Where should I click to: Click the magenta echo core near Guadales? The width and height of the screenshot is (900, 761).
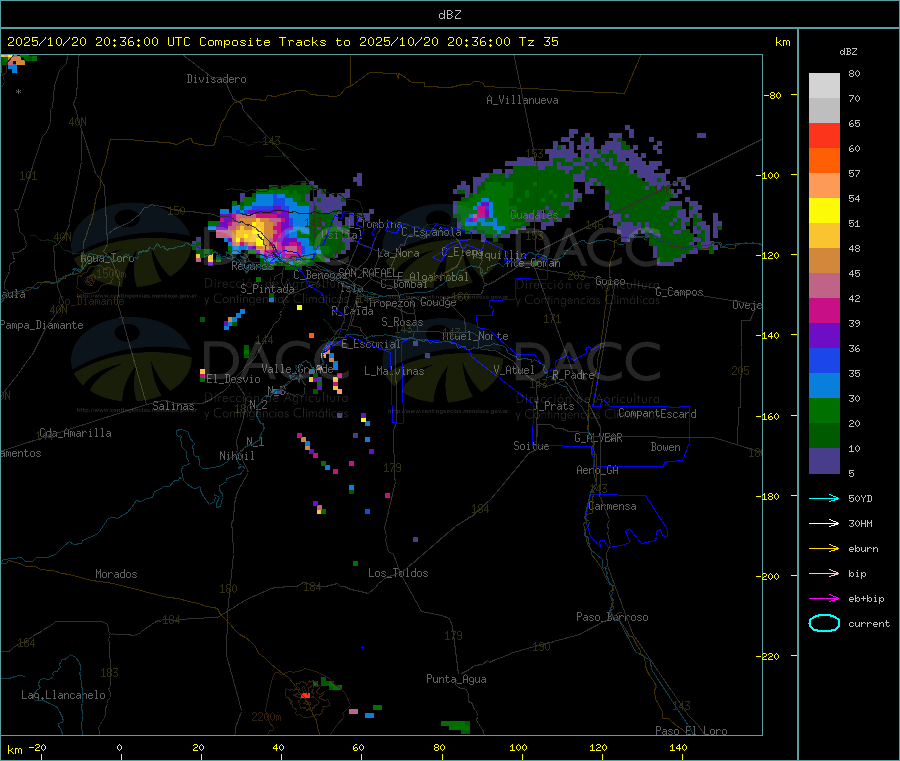481,211
